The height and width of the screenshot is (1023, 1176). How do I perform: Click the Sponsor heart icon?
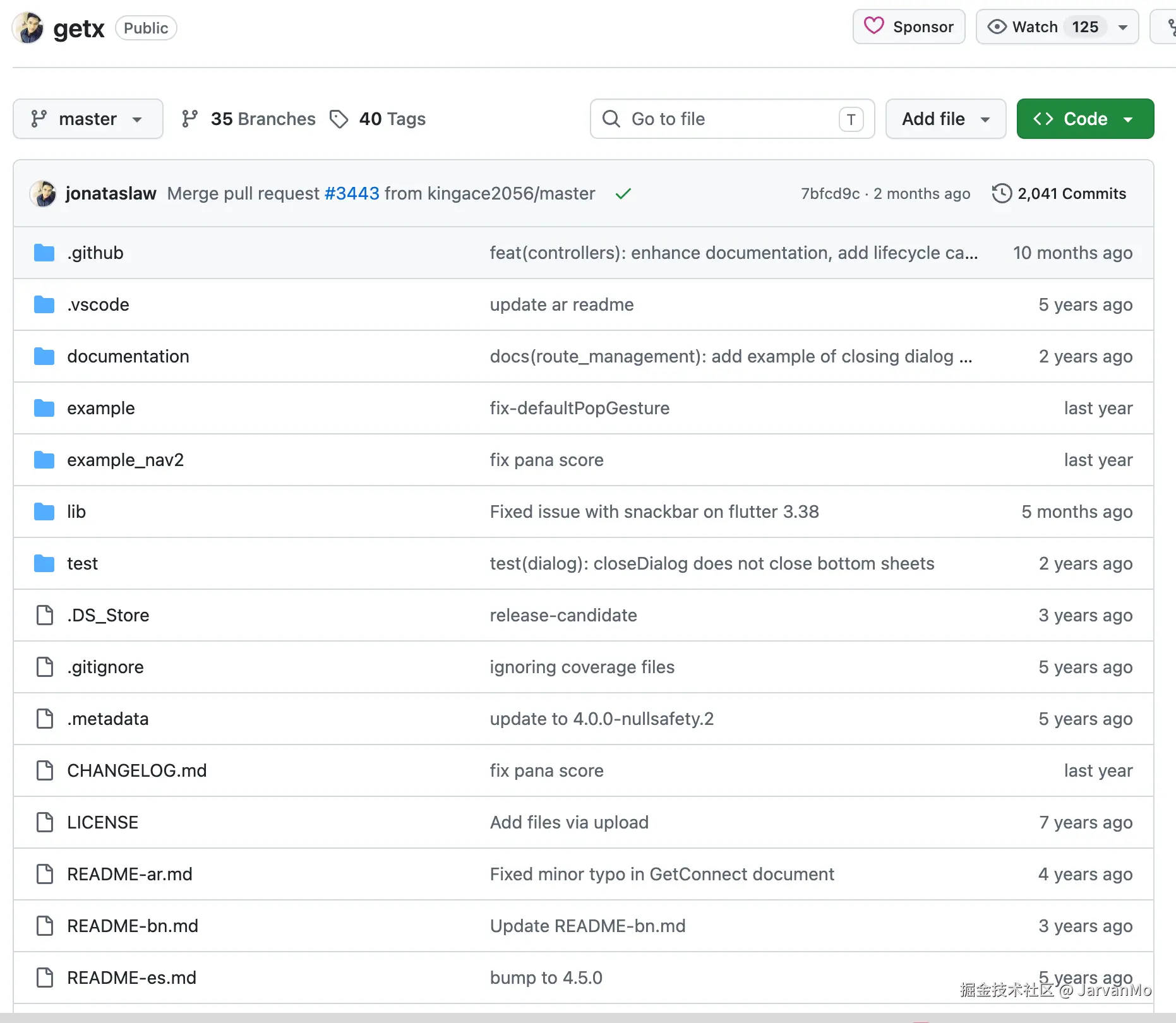(874, 26)
